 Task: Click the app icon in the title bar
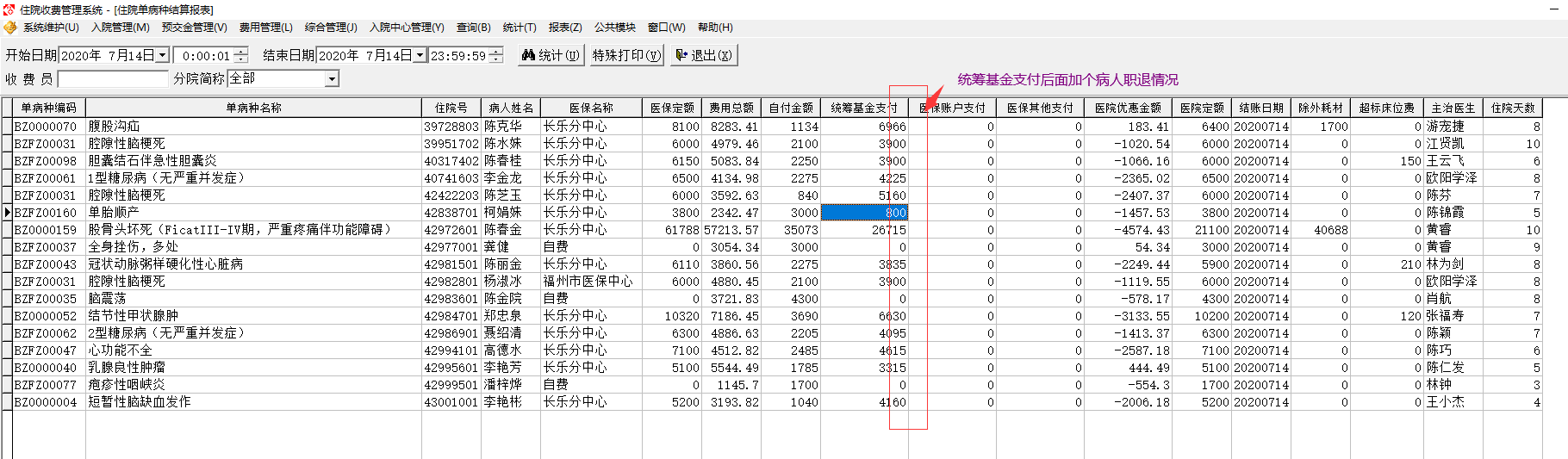pyautogui.click(x=9, y=9)
